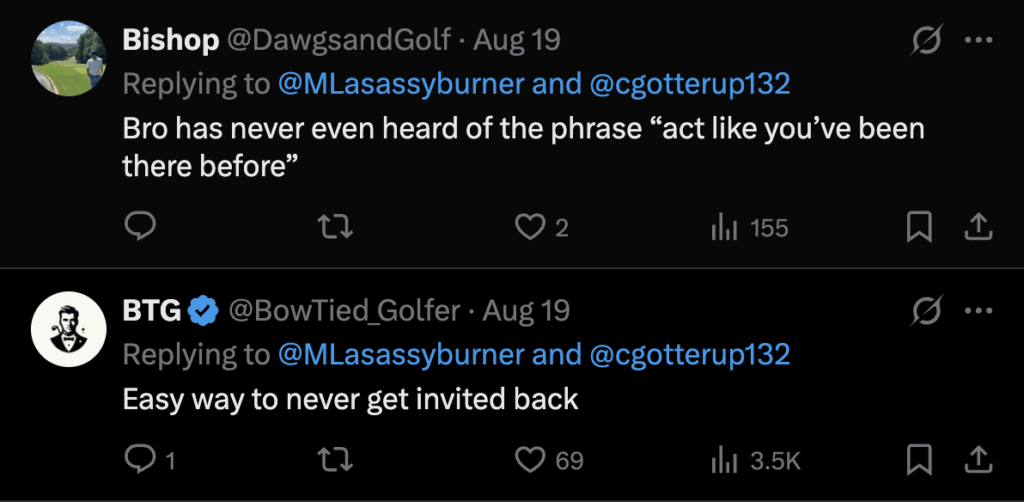Reply to Bishop's tweet
Screen dimensions: 1024x502
[x=139, y=228]
